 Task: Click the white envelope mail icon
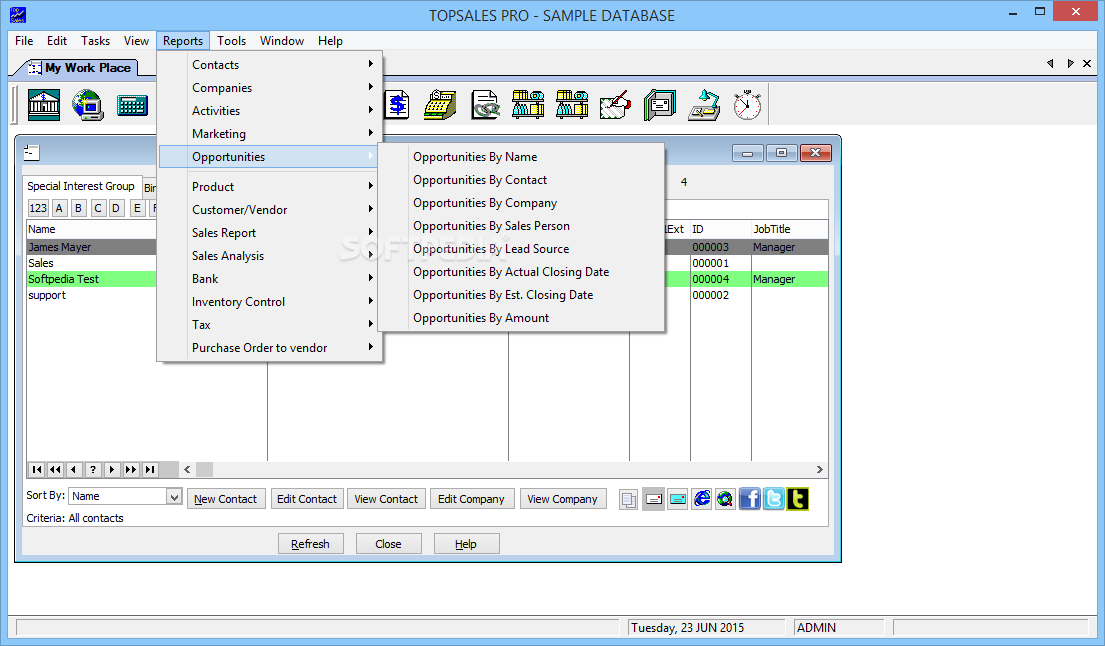coord(653,499)
